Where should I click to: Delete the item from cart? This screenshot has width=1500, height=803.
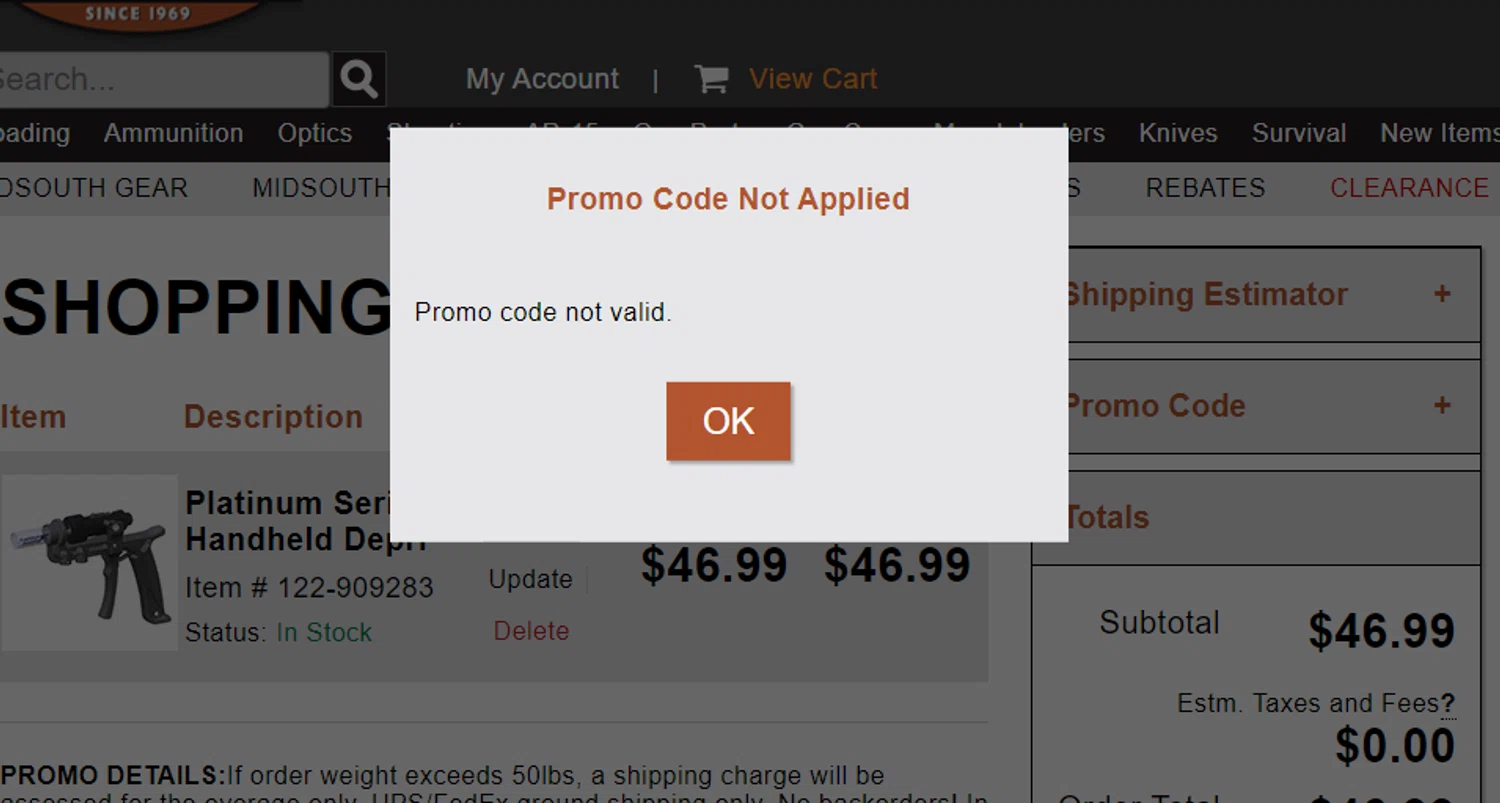pyautogui.click(x=531, y=631)
